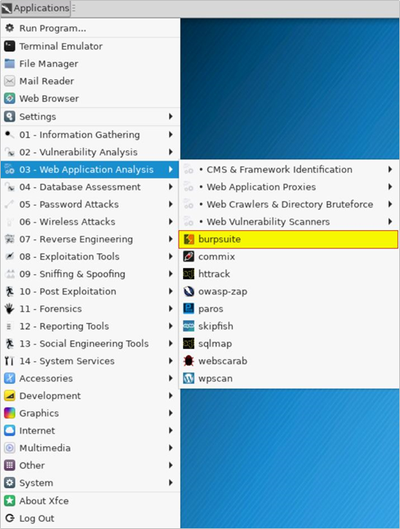Expand Web Crawlers & Directory Bruteforce arrow
Screen dimensions: 400x529
point(390,204)
